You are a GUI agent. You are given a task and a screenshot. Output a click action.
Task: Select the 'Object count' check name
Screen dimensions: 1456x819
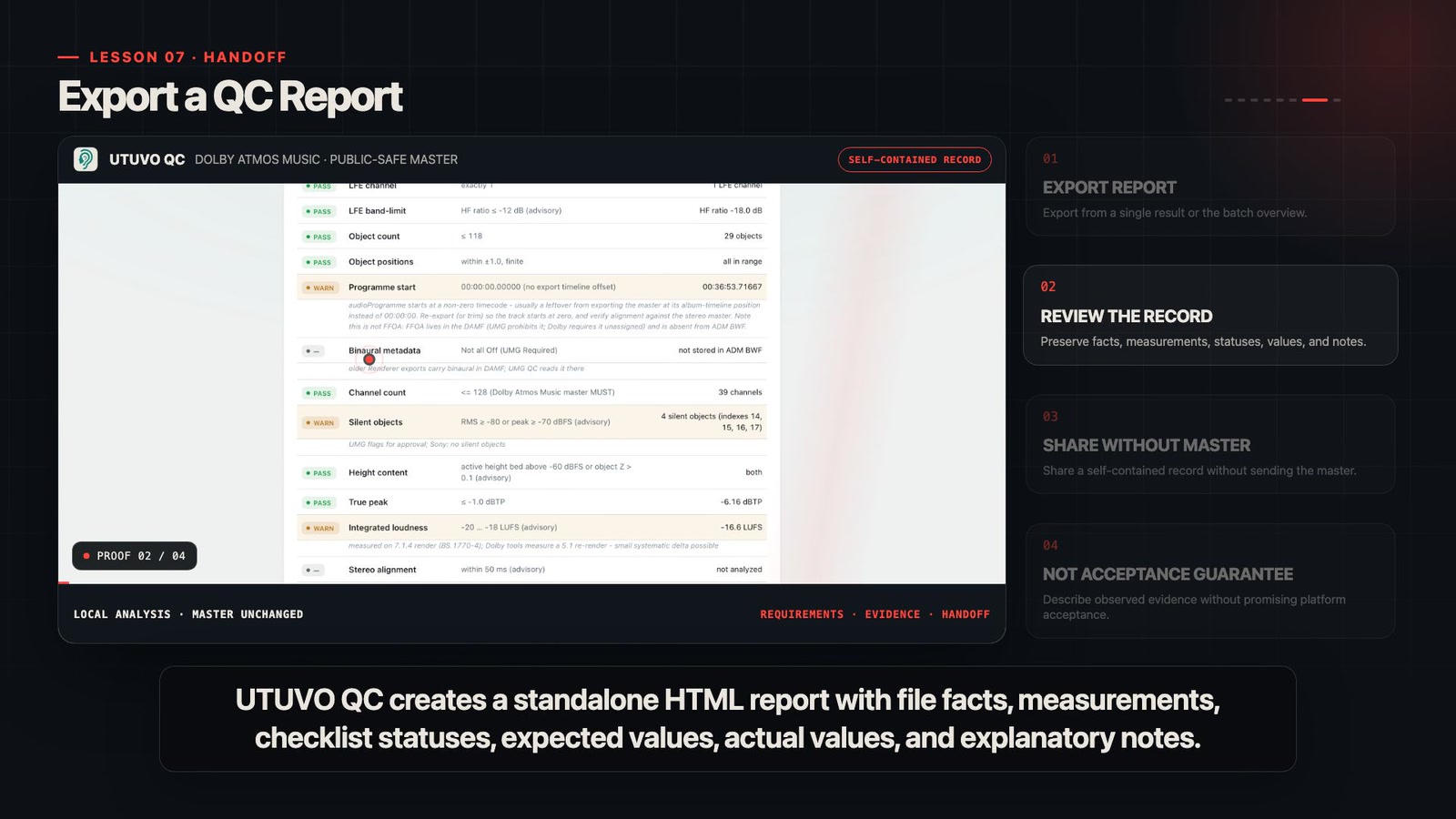[374, 237]
